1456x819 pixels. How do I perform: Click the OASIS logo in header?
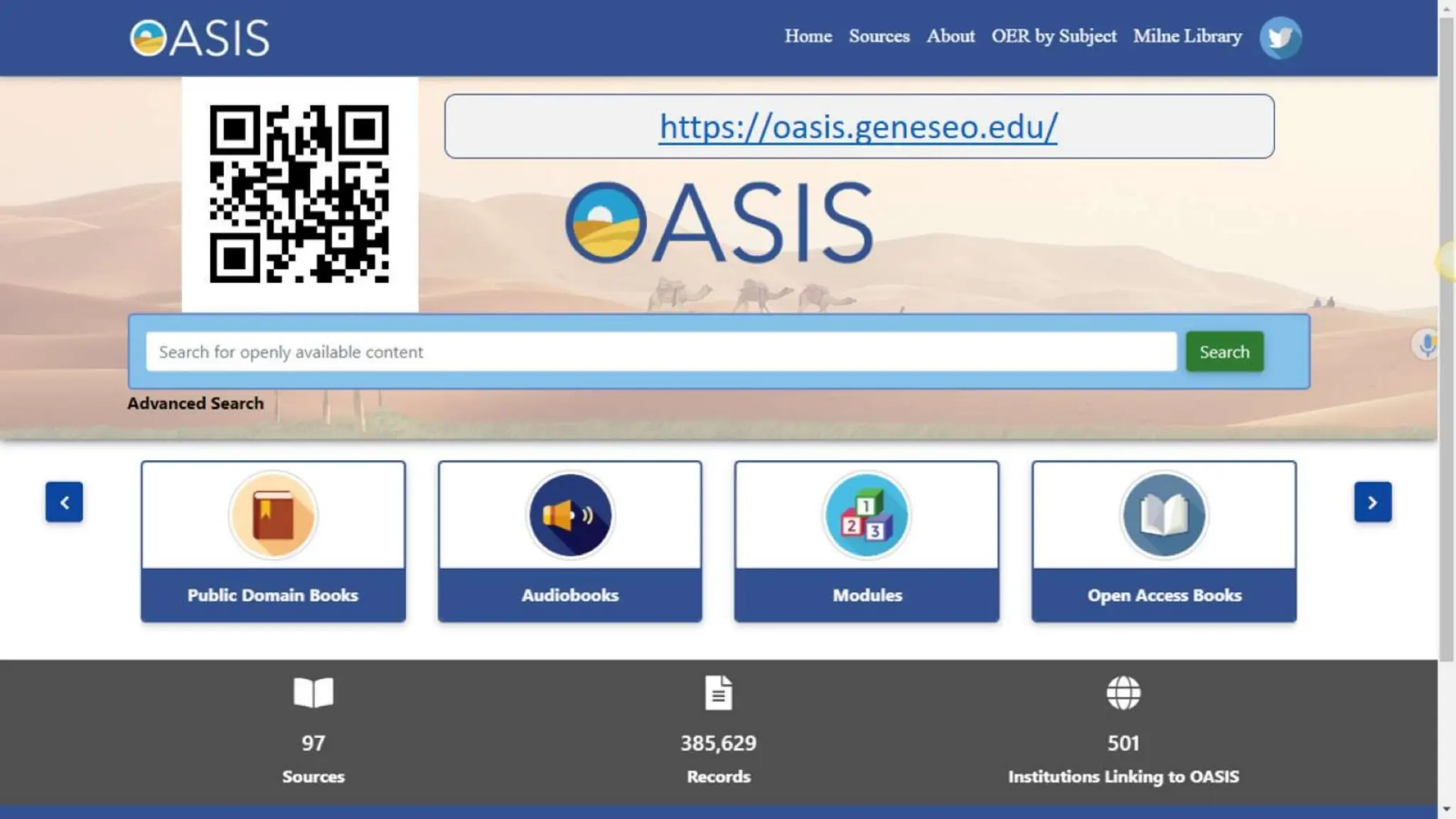coord(200,38)
